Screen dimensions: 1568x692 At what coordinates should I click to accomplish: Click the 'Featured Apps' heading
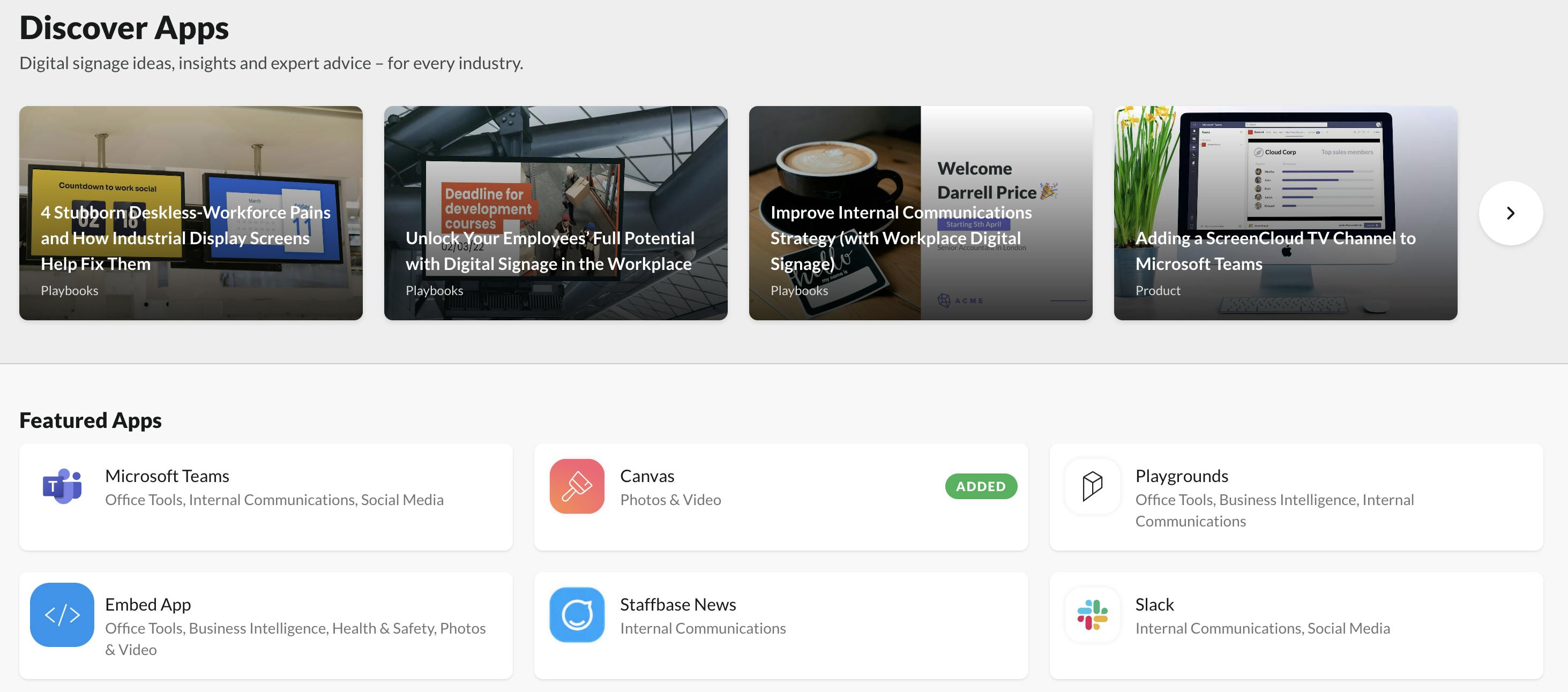click(x=90, y=420)
